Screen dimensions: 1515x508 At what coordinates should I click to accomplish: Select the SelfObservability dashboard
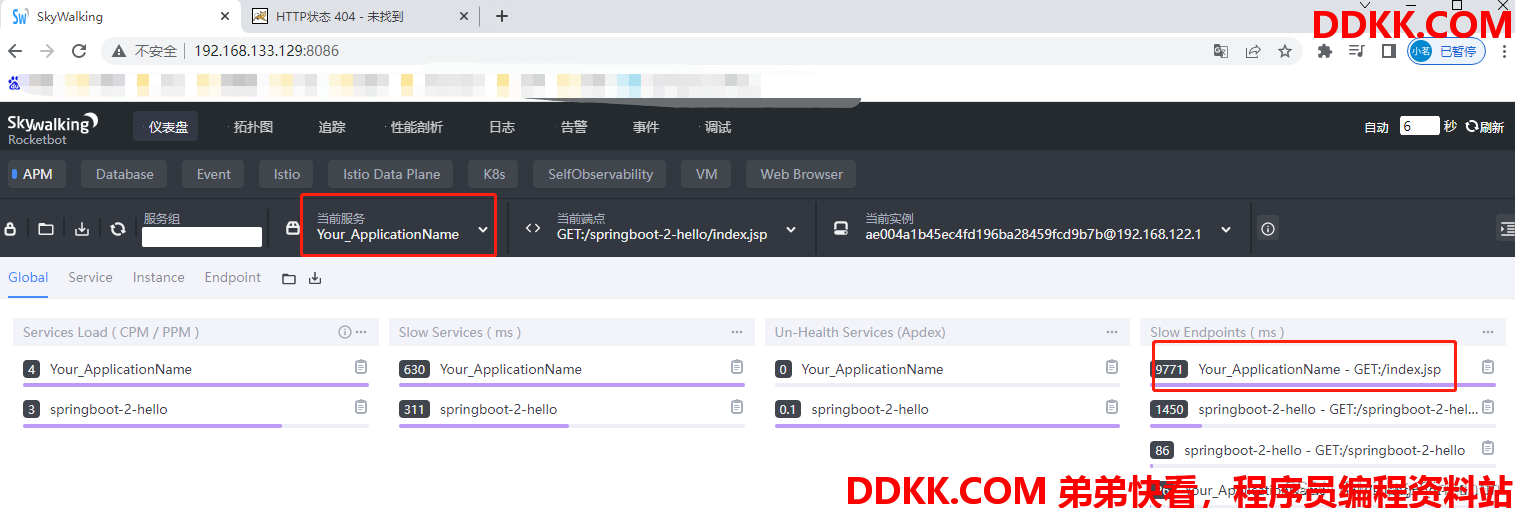[600, 174]
